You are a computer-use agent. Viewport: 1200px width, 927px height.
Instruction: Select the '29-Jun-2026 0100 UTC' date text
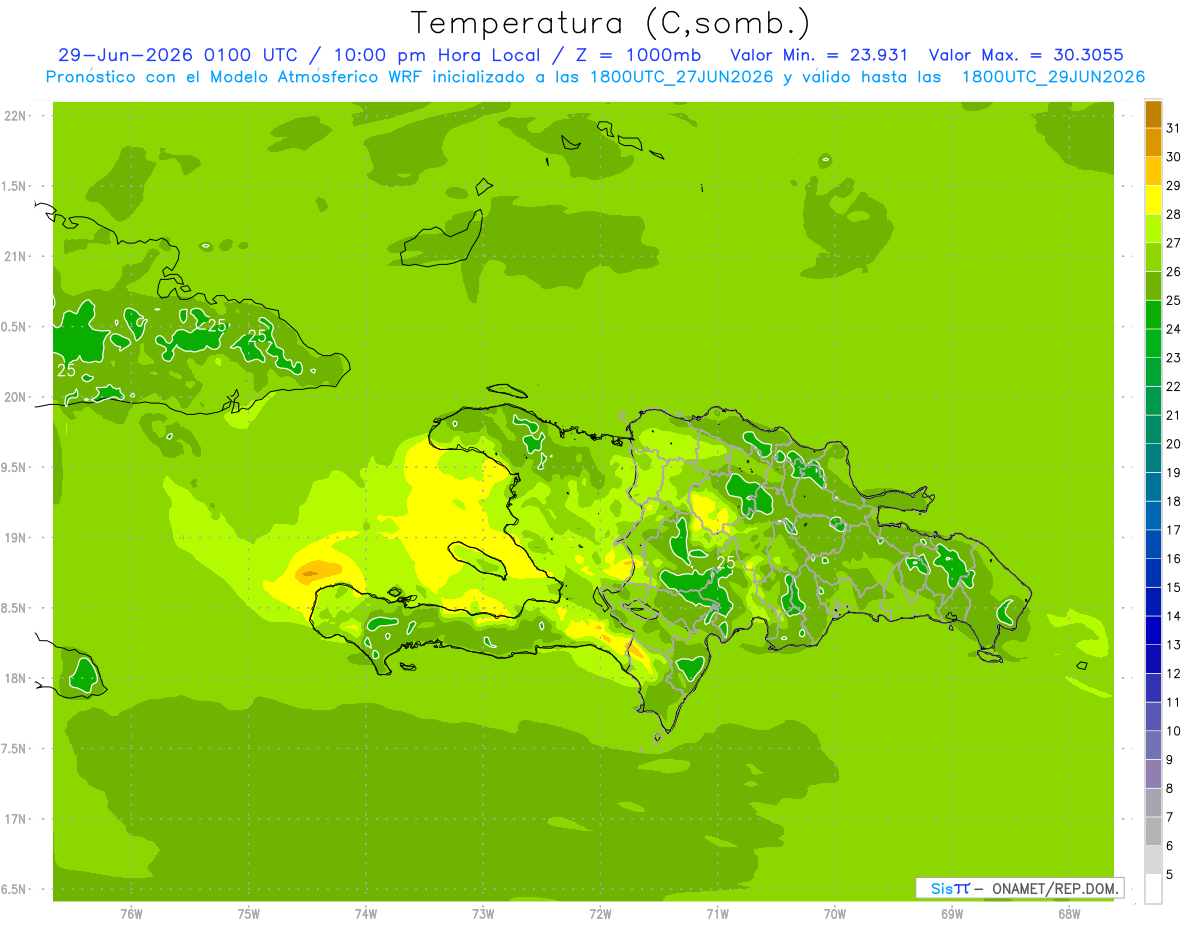176,55
